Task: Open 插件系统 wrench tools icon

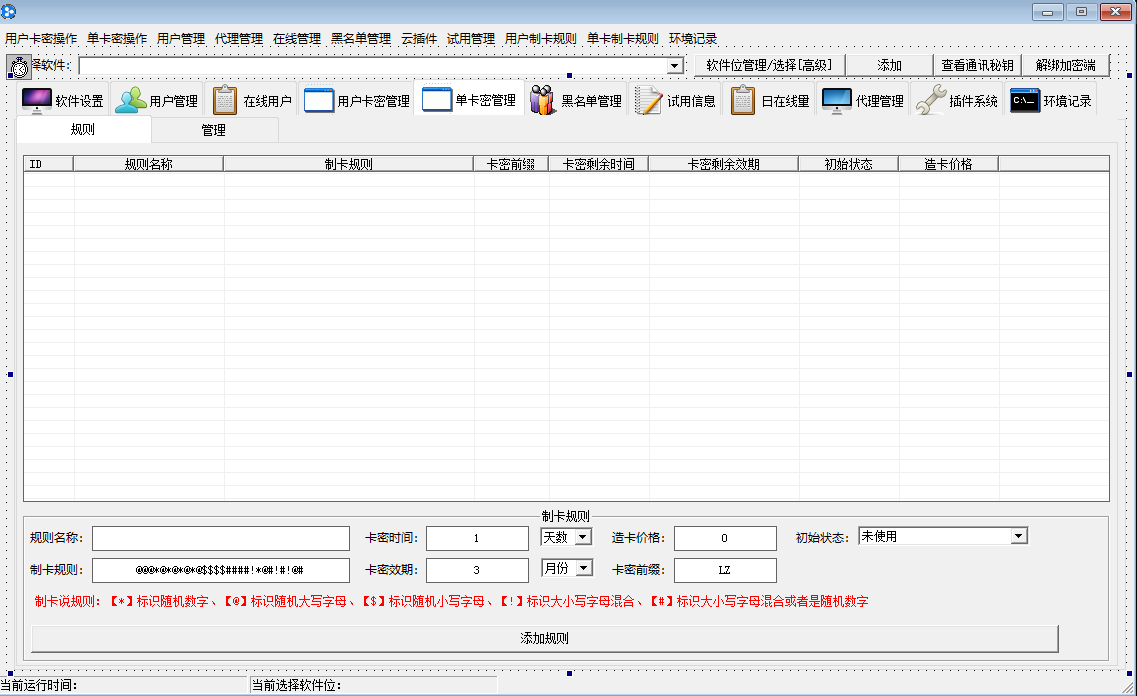Action: click(x=930, y=101)
